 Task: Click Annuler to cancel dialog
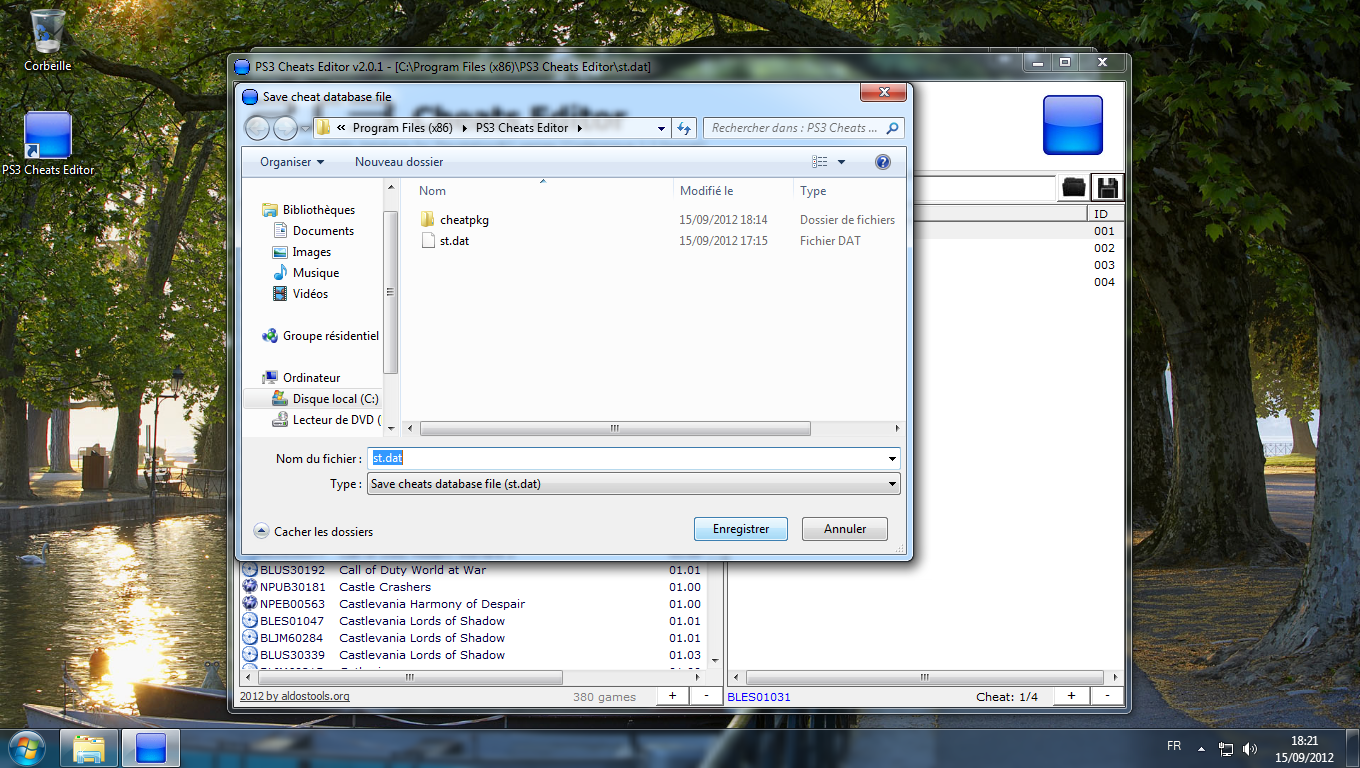[845, 529]
